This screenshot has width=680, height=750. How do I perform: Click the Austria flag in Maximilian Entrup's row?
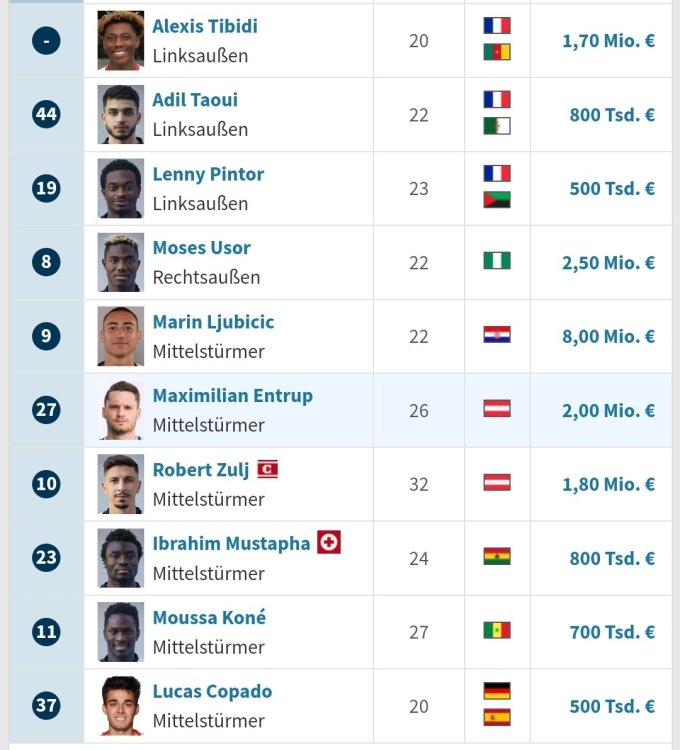(496, 409)
